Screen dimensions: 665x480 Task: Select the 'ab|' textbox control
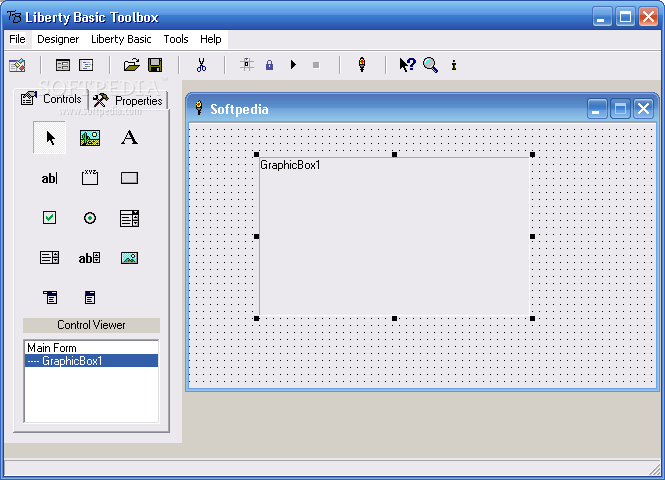(49, 178)
